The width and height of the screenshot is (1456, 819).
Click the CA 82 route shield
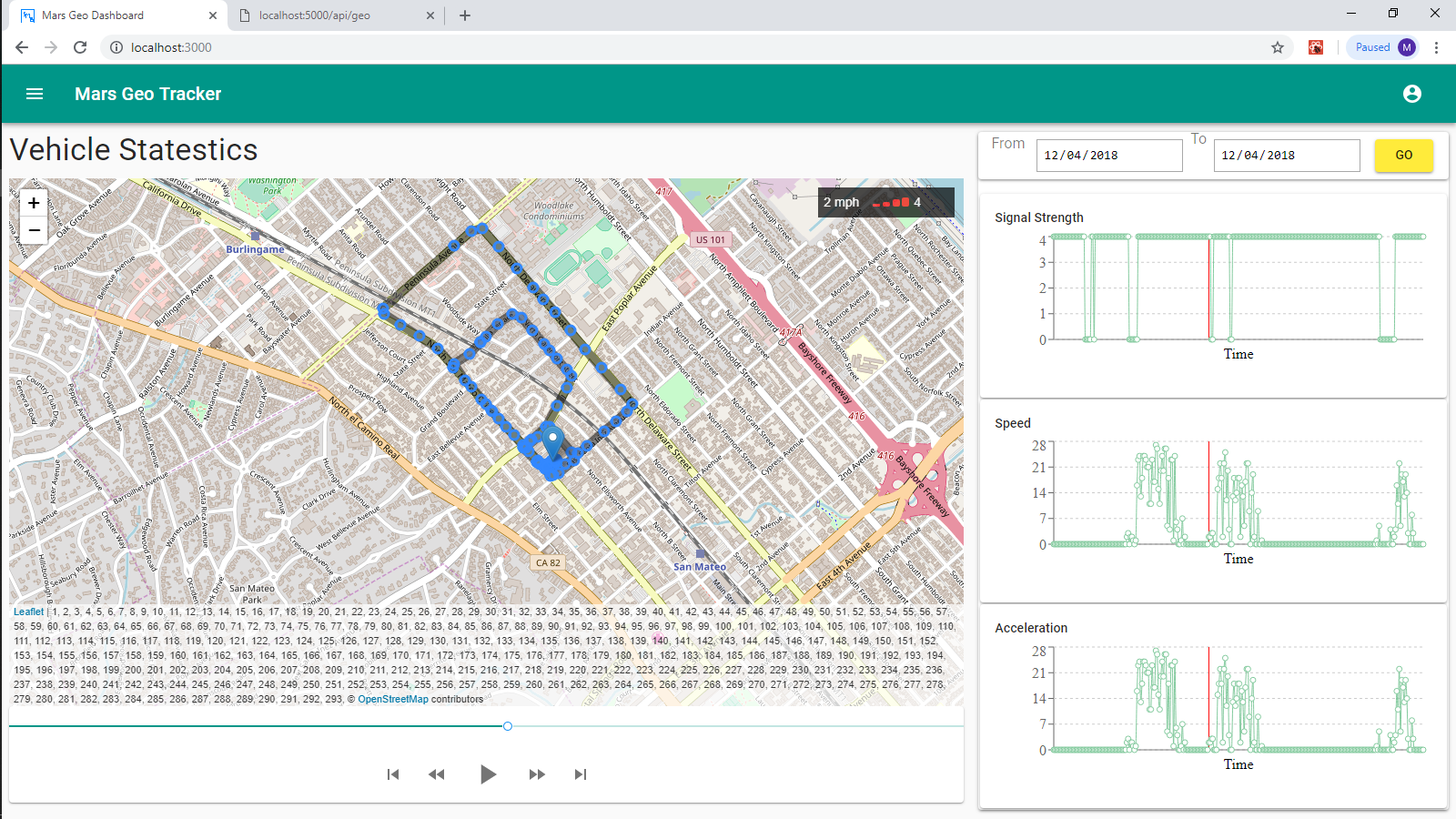pyautogui.click(x=549, y=562)
